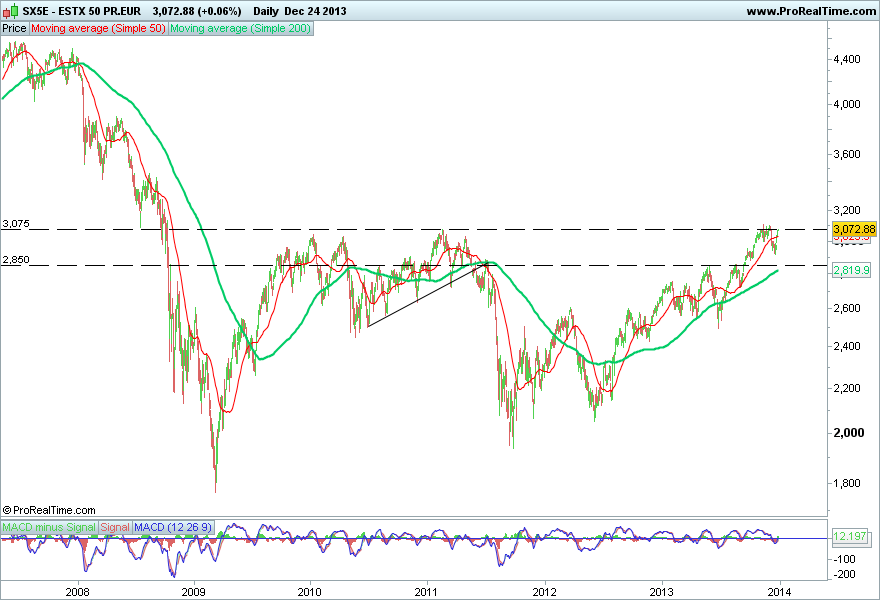This screenshot has height=600, width=880.
Task: Click the 2,200 price axis label
Action: pyautogui.click(x=847, y=388)
